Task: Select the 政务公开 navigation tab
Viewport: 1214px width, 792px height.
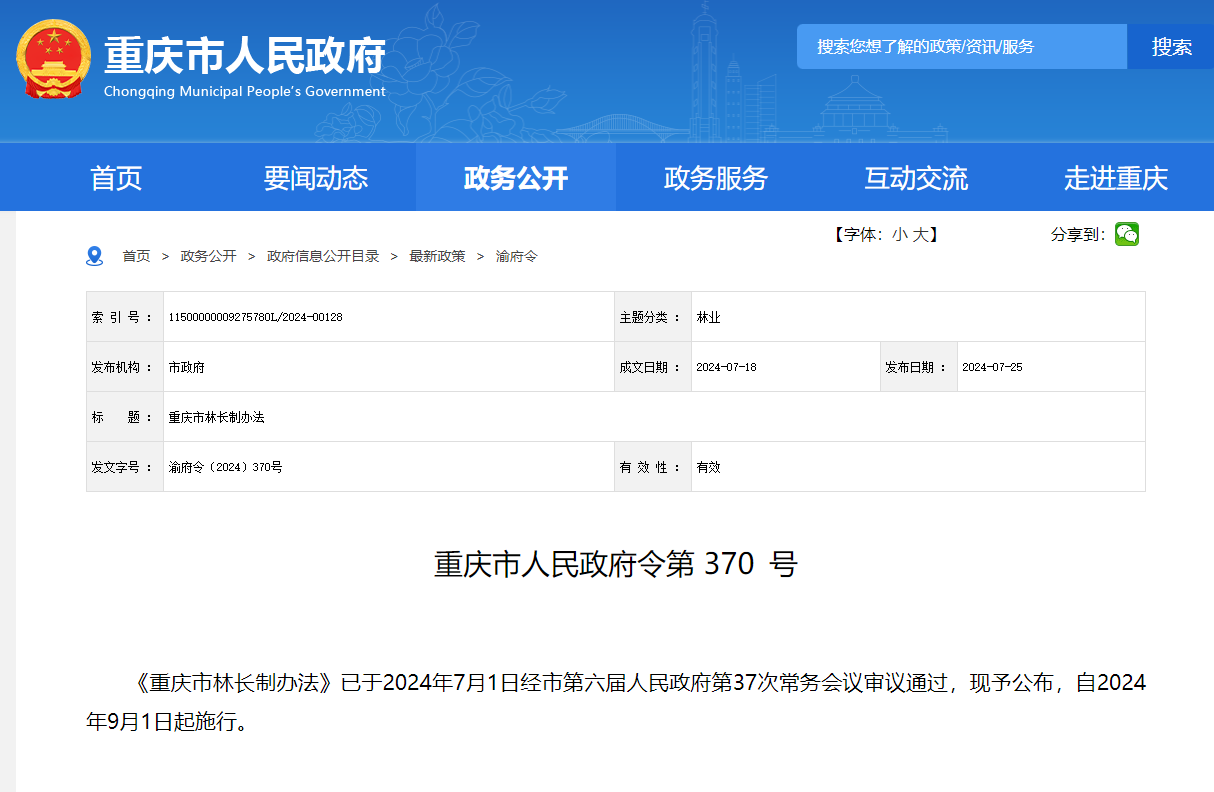Action: 516,178
